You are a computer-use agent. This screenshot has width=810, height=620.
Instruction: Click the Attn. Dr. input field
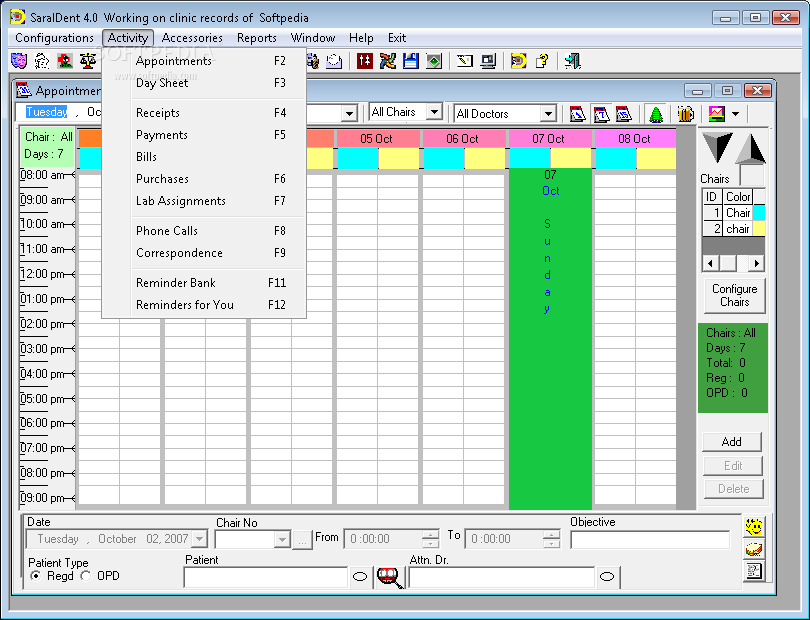tap(502, 577)
